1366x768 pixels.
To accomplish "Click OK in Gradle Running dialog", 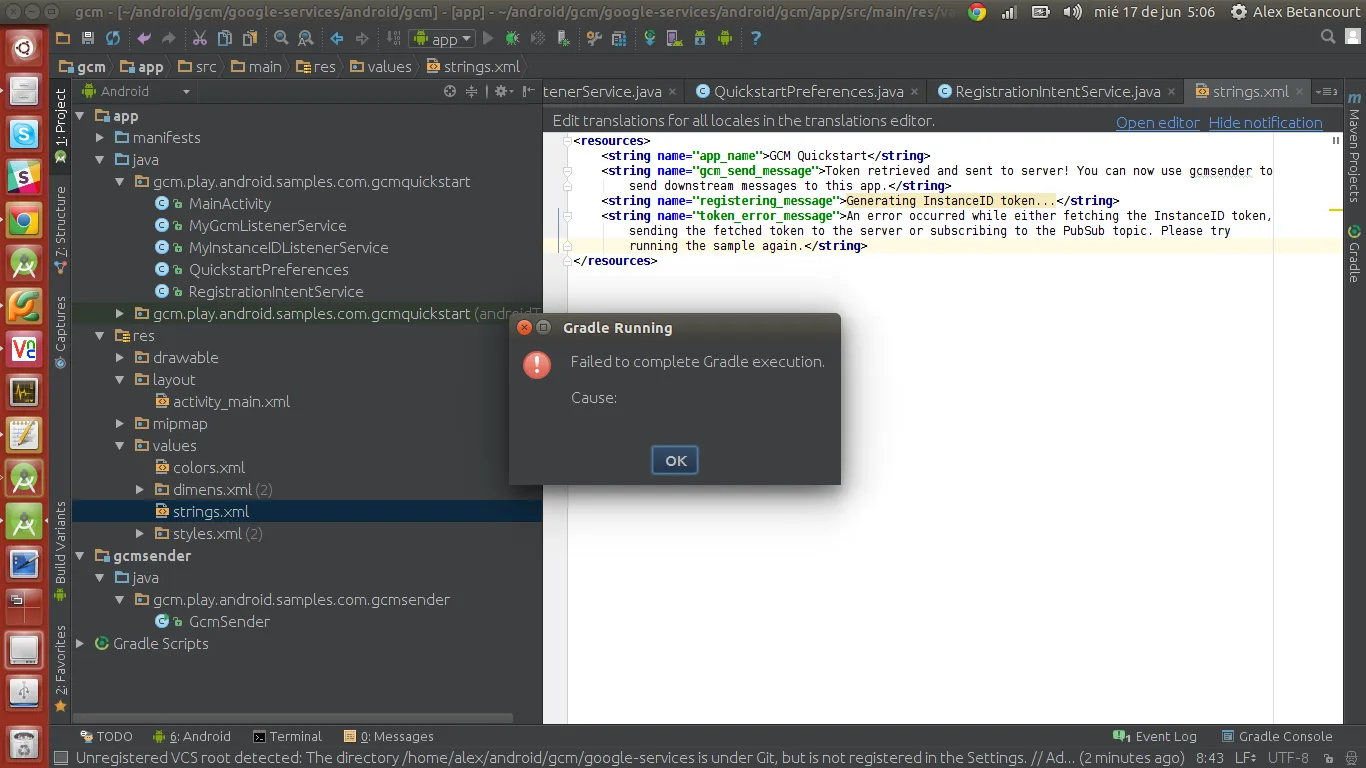I will [x=675, y=460].
